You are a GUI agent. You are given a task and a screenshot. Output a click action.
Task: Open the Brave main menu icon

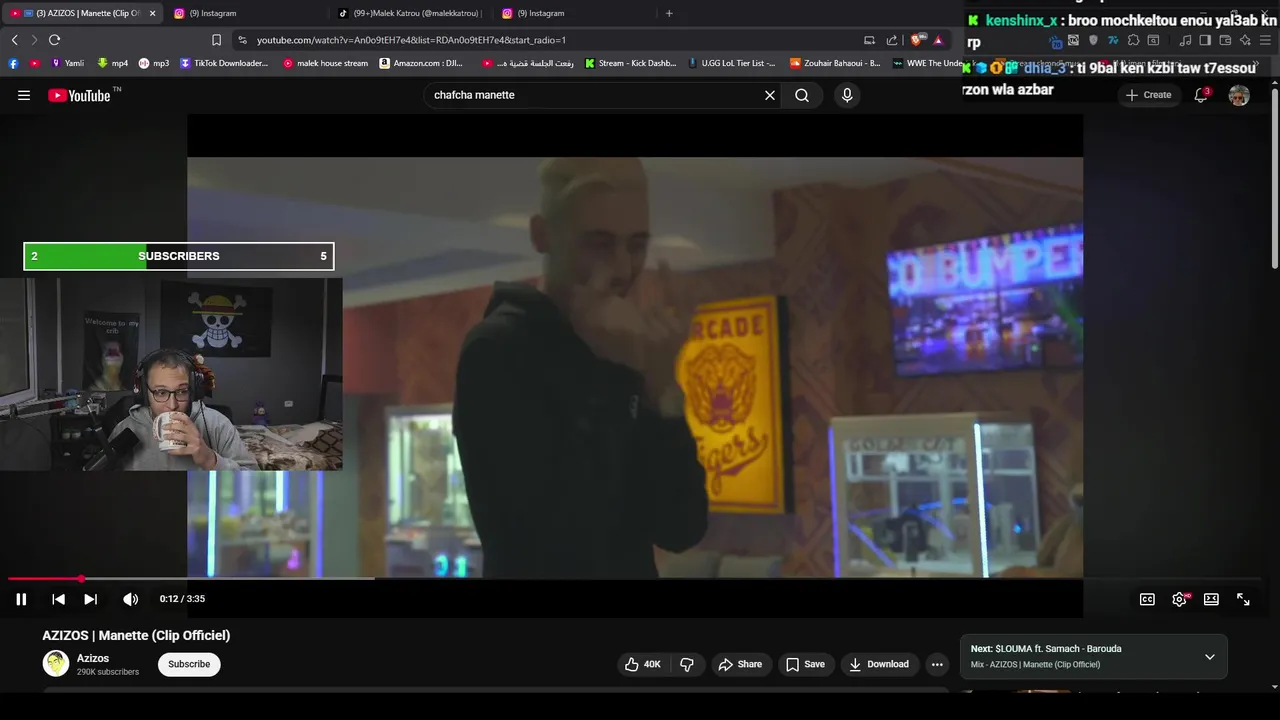[1265, 40]
